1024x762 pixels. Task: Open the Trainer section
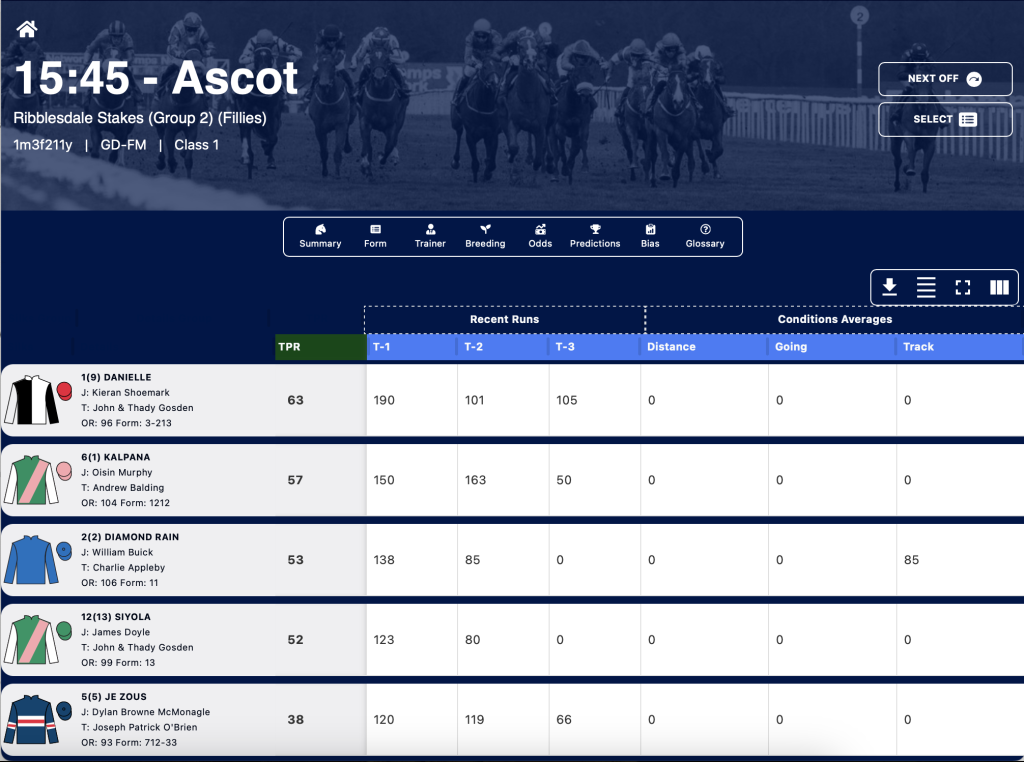(430, 236)
